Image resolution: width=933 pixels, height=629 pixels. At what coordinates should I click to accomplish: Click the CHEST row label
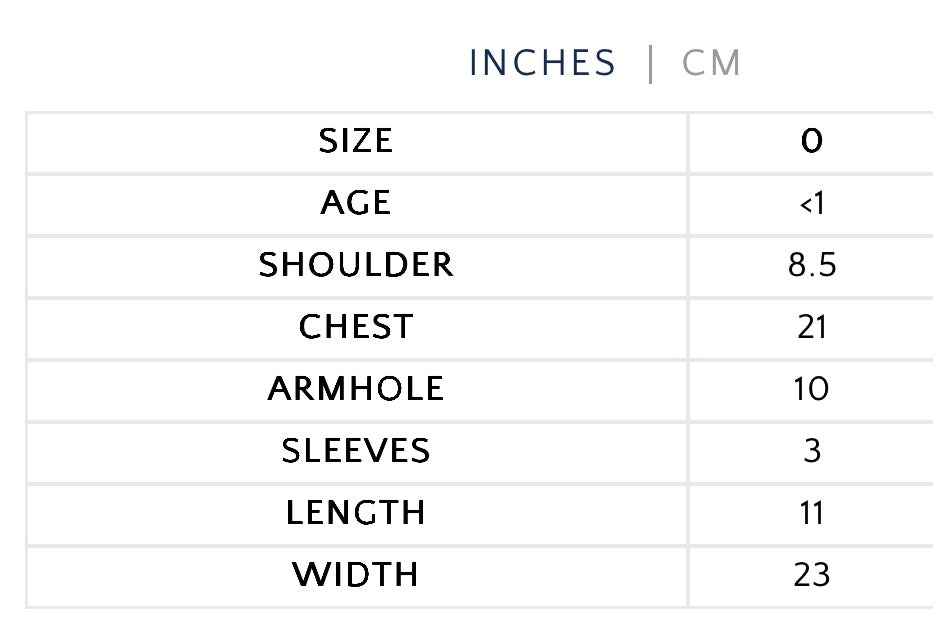356,327
